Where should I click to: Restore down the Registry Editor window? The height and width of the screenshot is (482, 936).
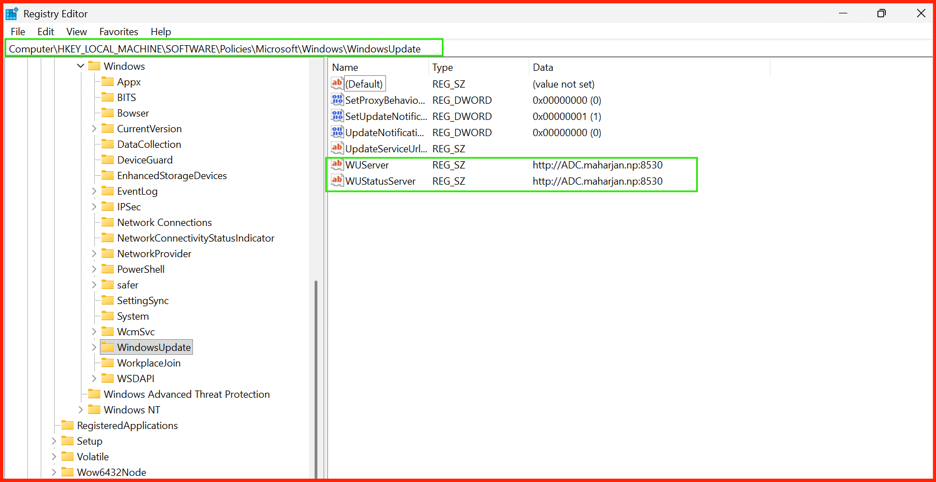click(881, 13)
